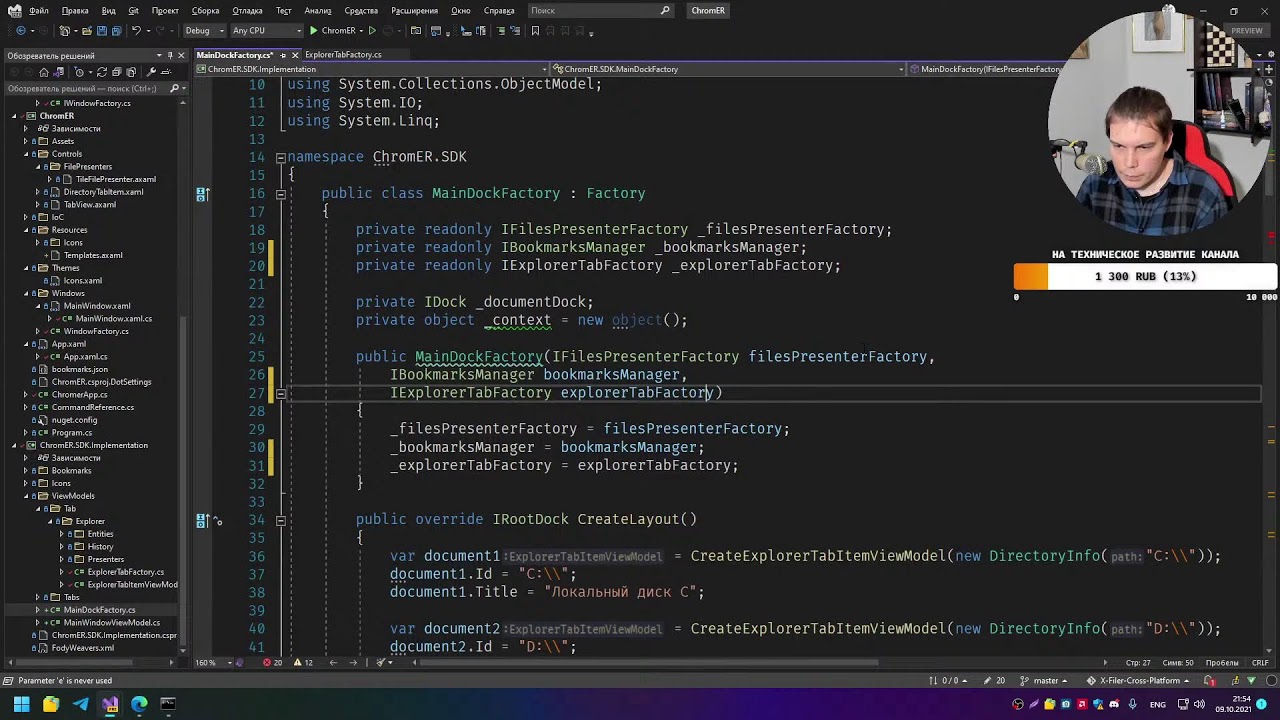Select MainWindow.xaml in Solution Explorer
The width and height of the screenshot is (1280, 720).
tap(96, 306)
